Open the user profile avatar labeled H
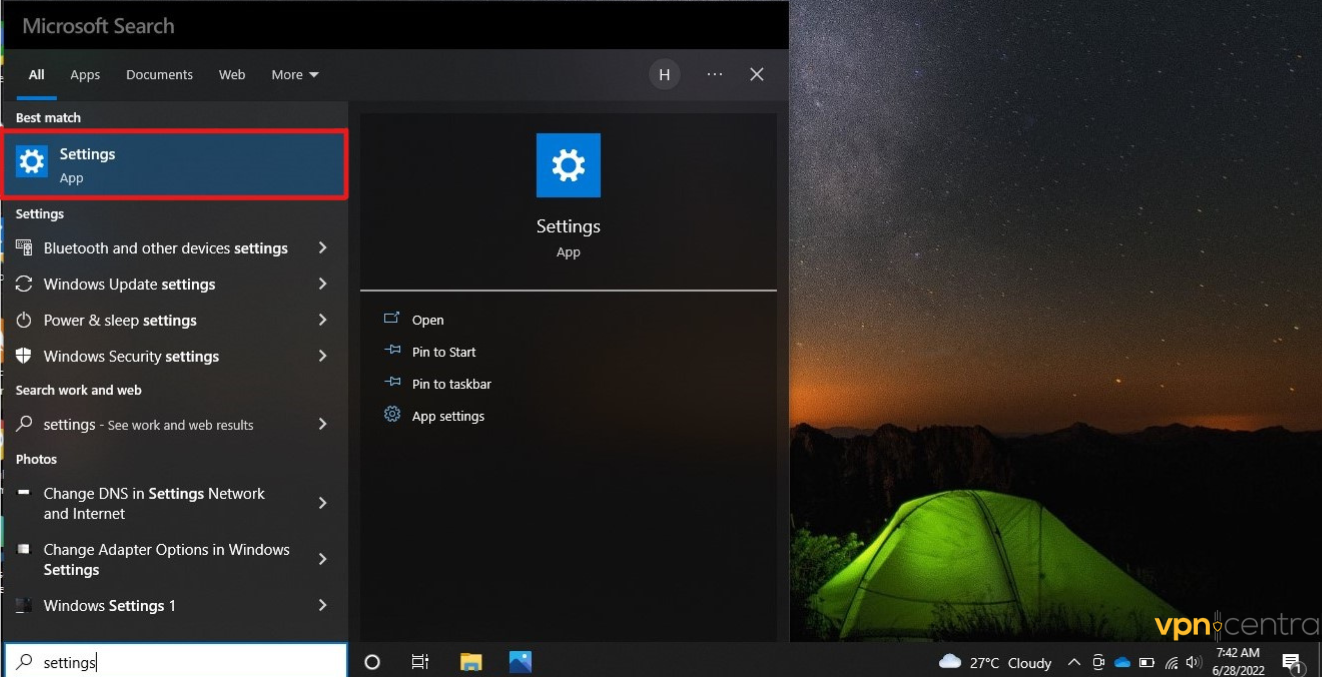 coord(664,74)
